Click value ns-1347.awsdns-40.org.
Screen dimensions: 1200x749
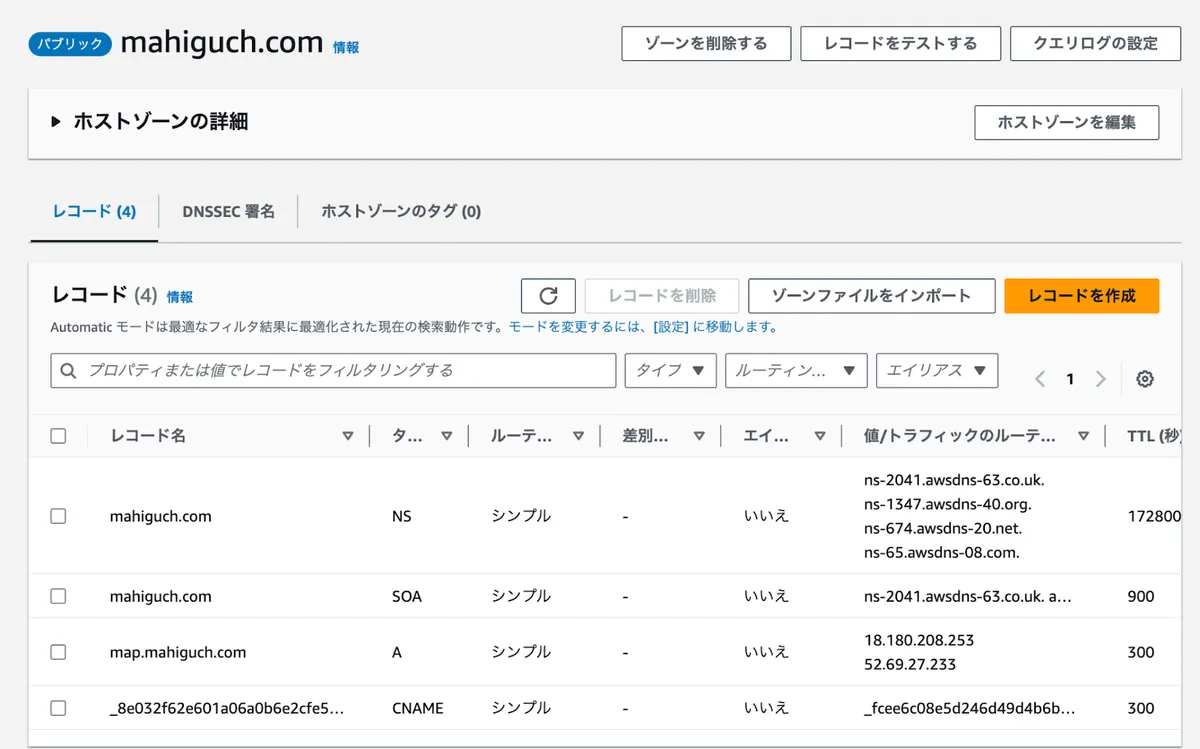948,503
